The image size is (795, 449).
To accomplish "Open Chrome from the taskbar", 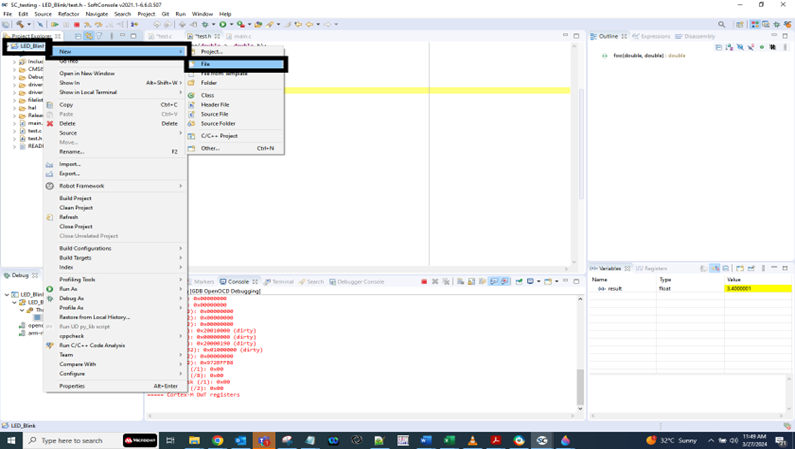I will [218, 440].
